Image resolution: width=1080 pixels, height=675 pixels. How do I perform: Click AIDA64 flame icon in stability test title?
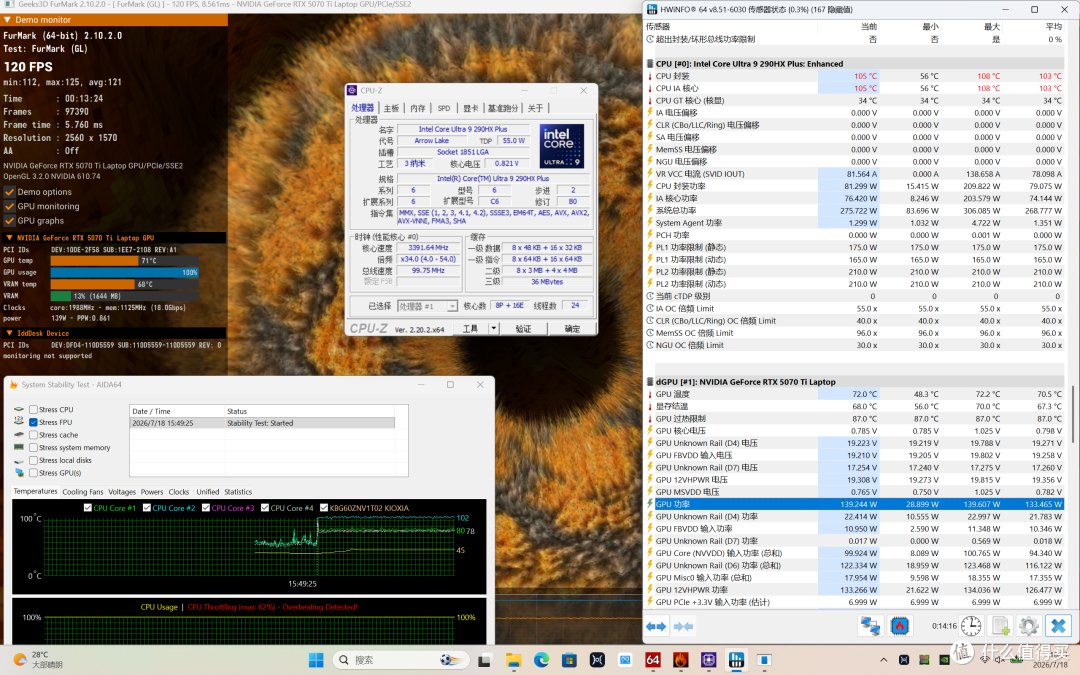[13, 384]
